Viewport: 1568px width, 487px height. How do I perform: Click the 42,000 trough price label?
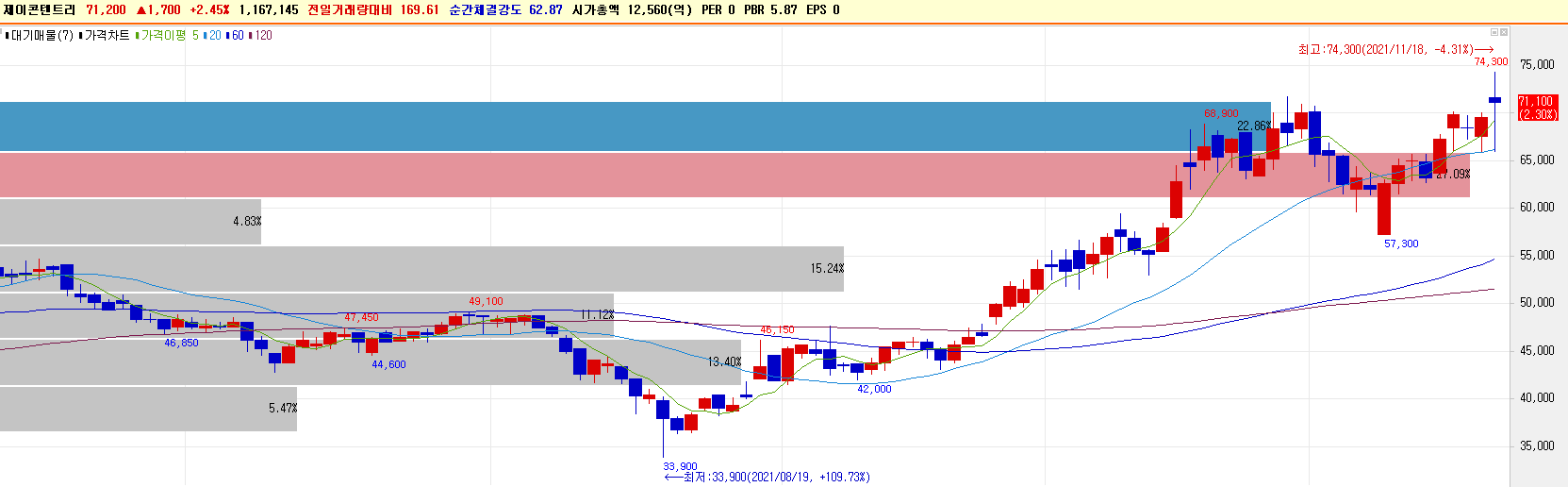pyautogui.click(x=874, y=389)
